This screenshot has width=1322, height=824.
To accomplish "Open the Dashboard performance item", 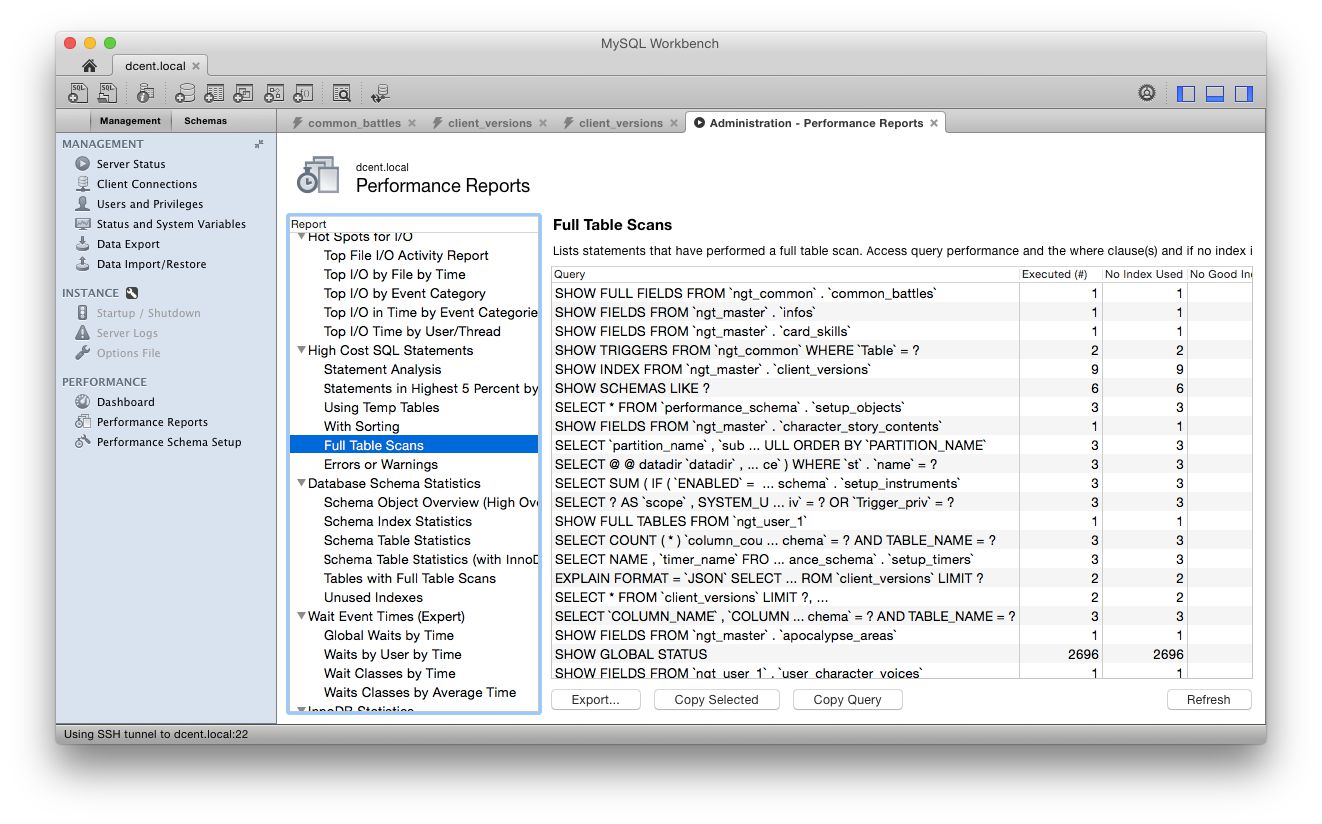I will click(125, 402).
